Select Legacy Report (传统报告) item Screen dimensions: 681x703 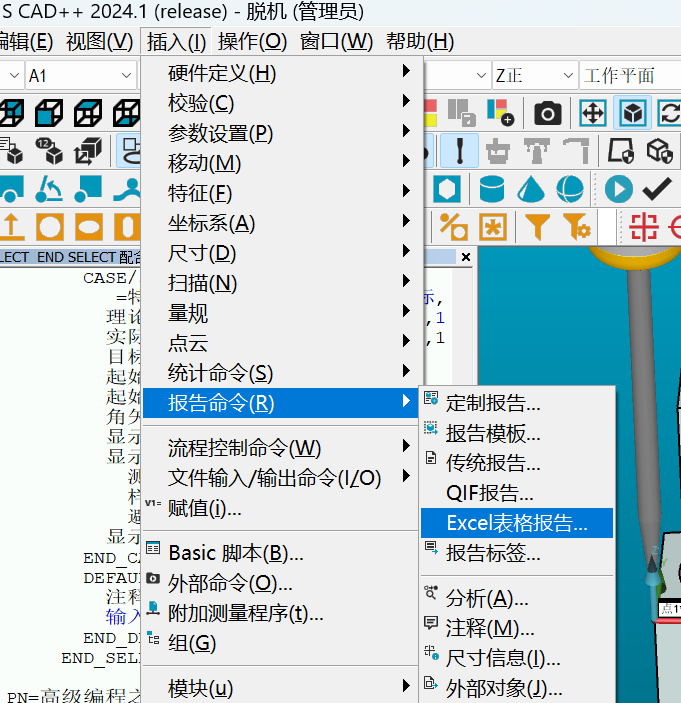coord(517,463)
